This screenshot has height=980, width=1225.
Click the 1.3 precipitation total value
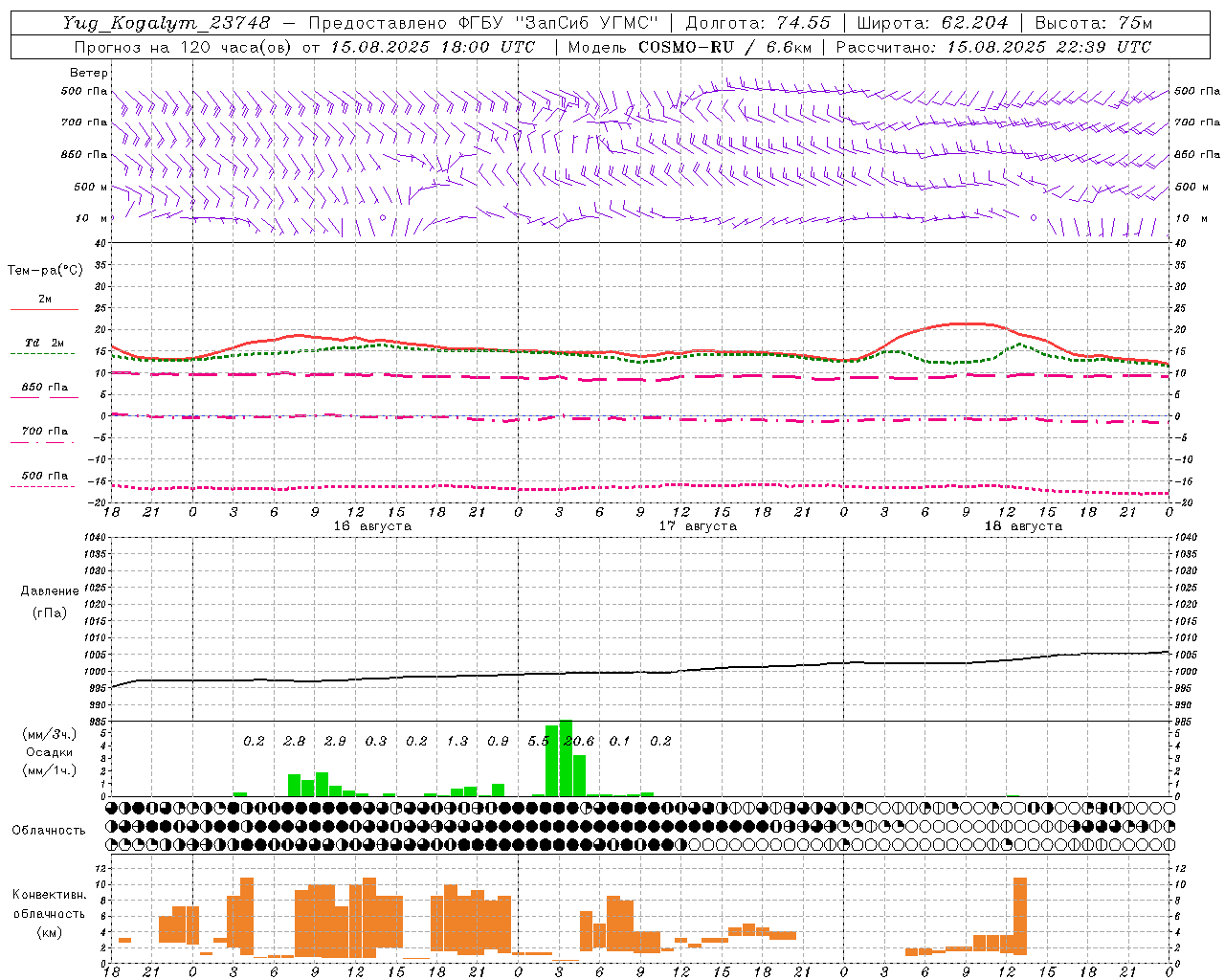point(457,741)
